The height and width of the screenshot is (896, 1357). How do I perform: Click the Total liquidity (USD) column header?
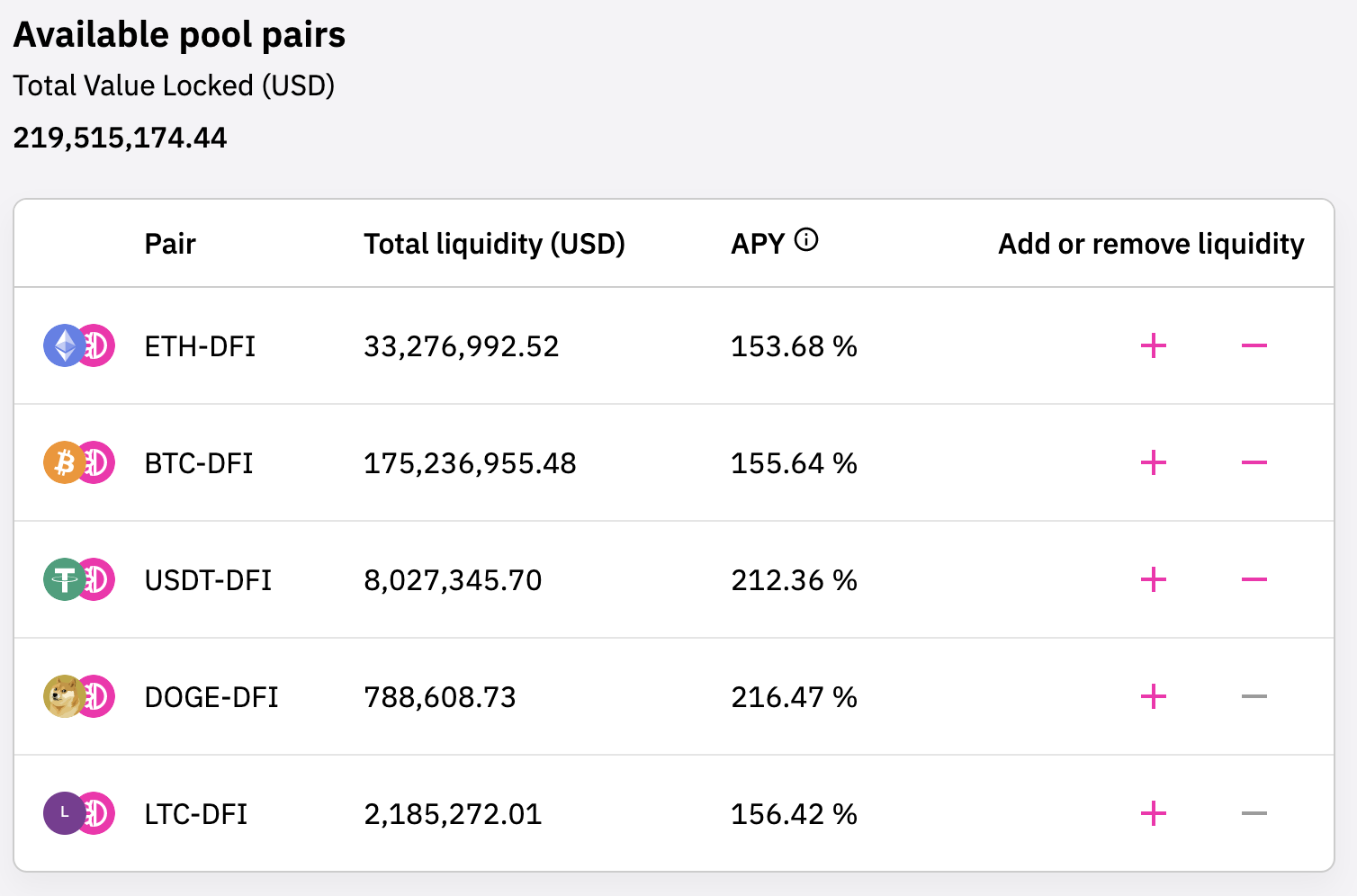494,244
